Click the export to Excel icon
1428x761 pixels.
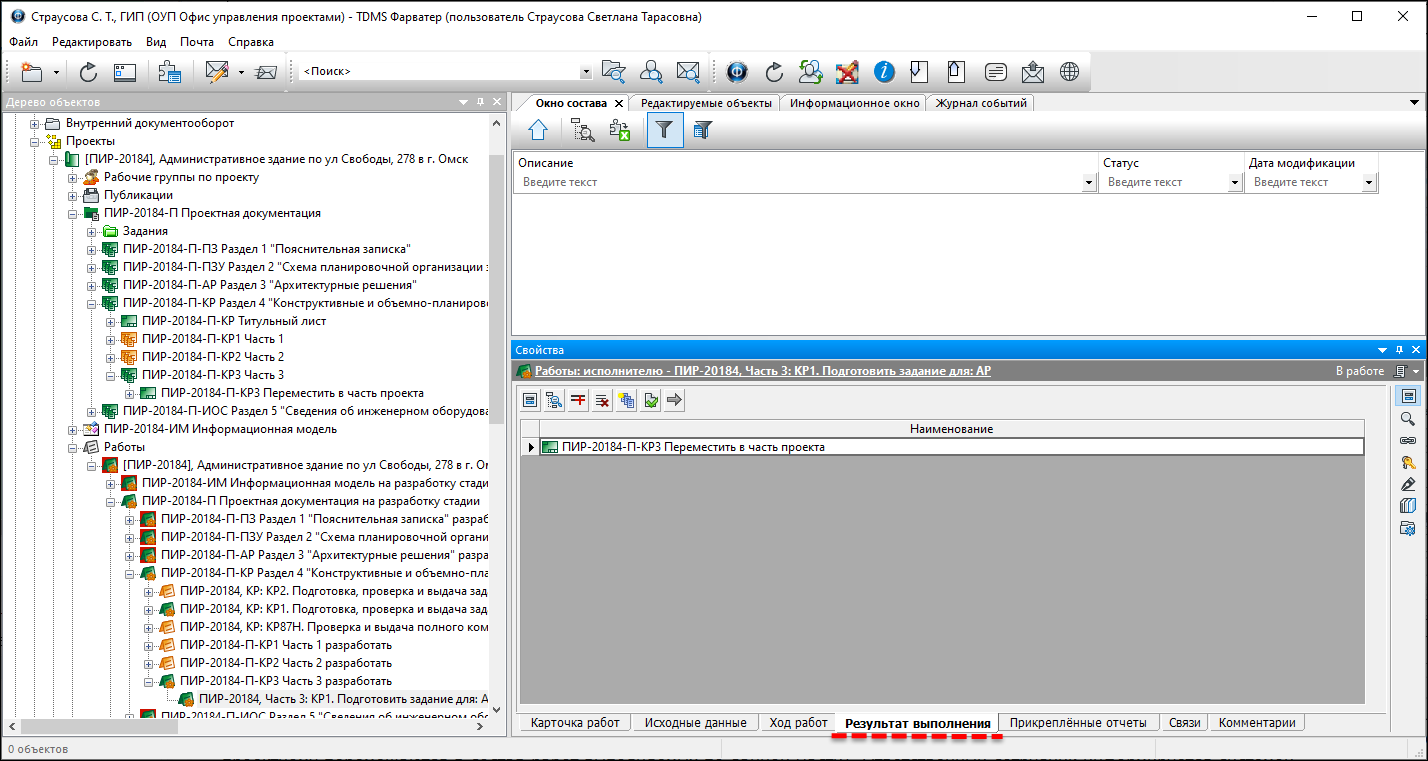[620, 129]
